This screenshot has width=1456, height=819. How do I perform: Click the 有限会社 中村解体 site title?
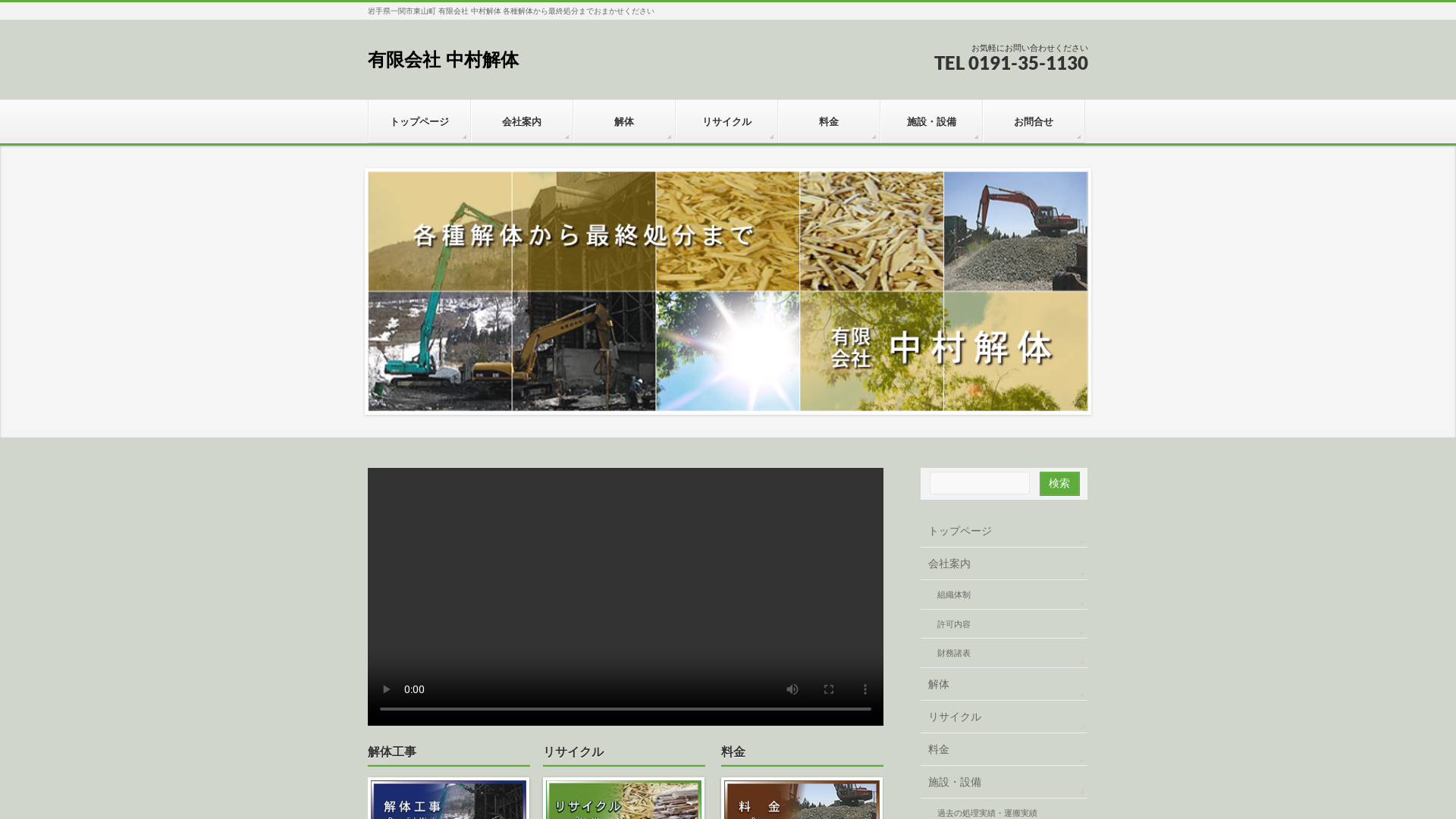(x=443, y=60)
